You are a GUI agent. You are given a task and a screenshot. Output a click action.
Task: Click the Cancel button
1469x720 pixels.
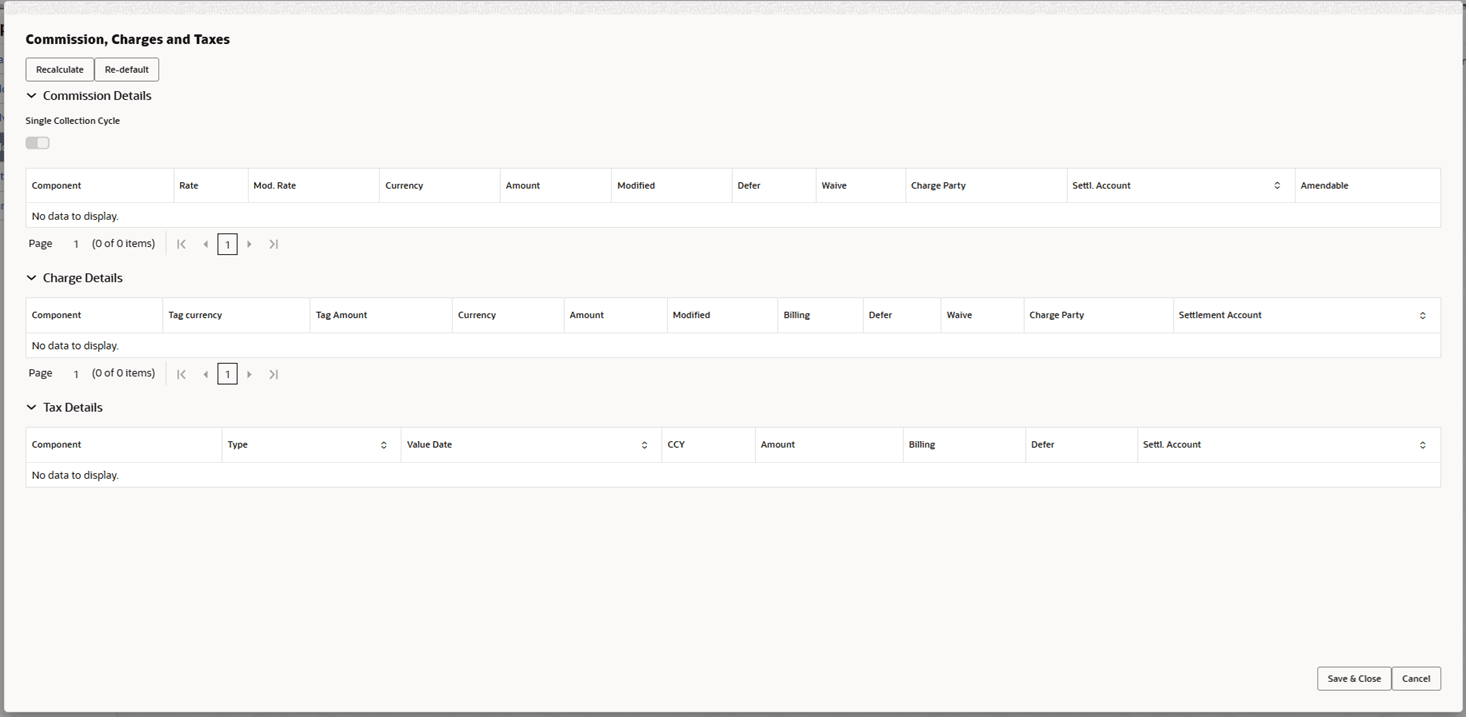pos(1416,678)
